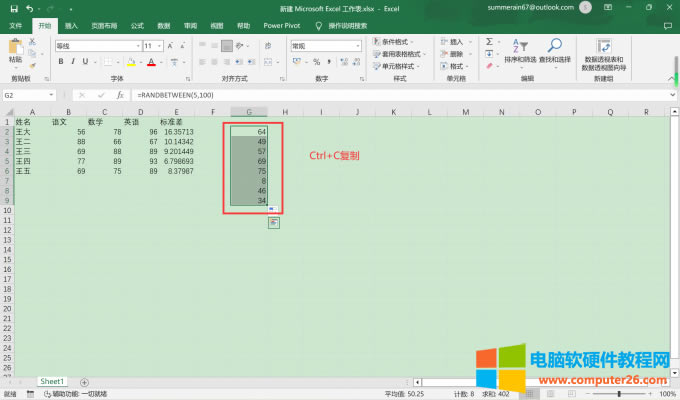The height and width of the screenshot is (400, 680).
Task: Open the 公式 (Formulas) tab
Action: 137,25
